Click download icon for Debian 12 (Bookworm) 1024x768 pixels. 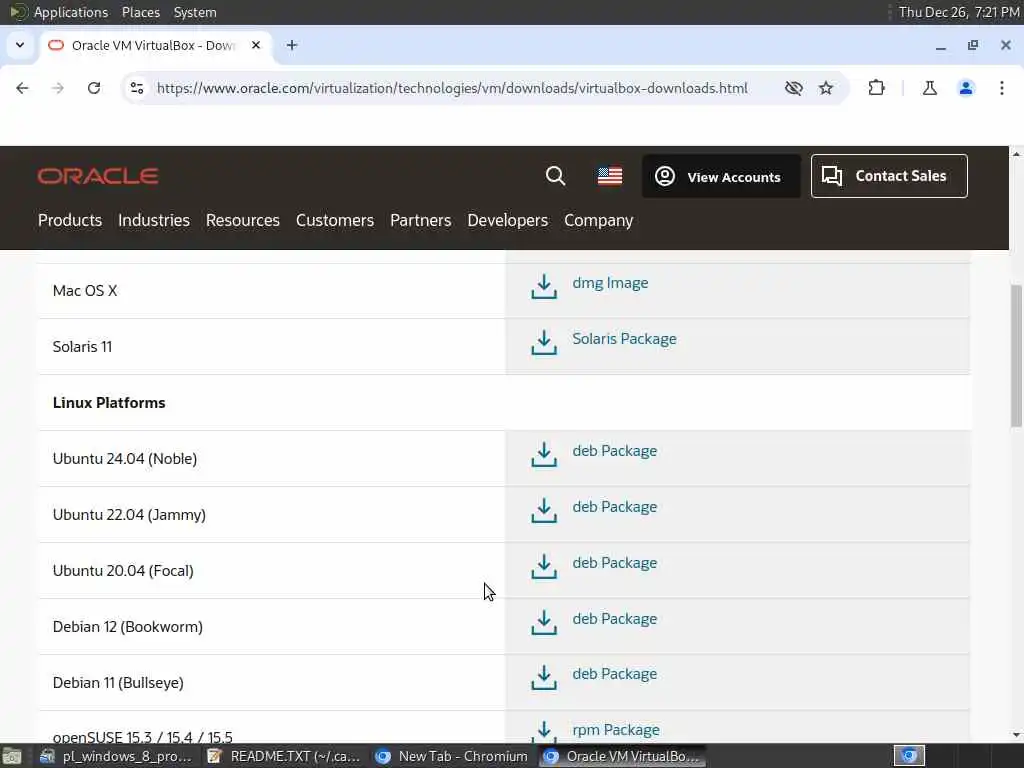[544, 622]
